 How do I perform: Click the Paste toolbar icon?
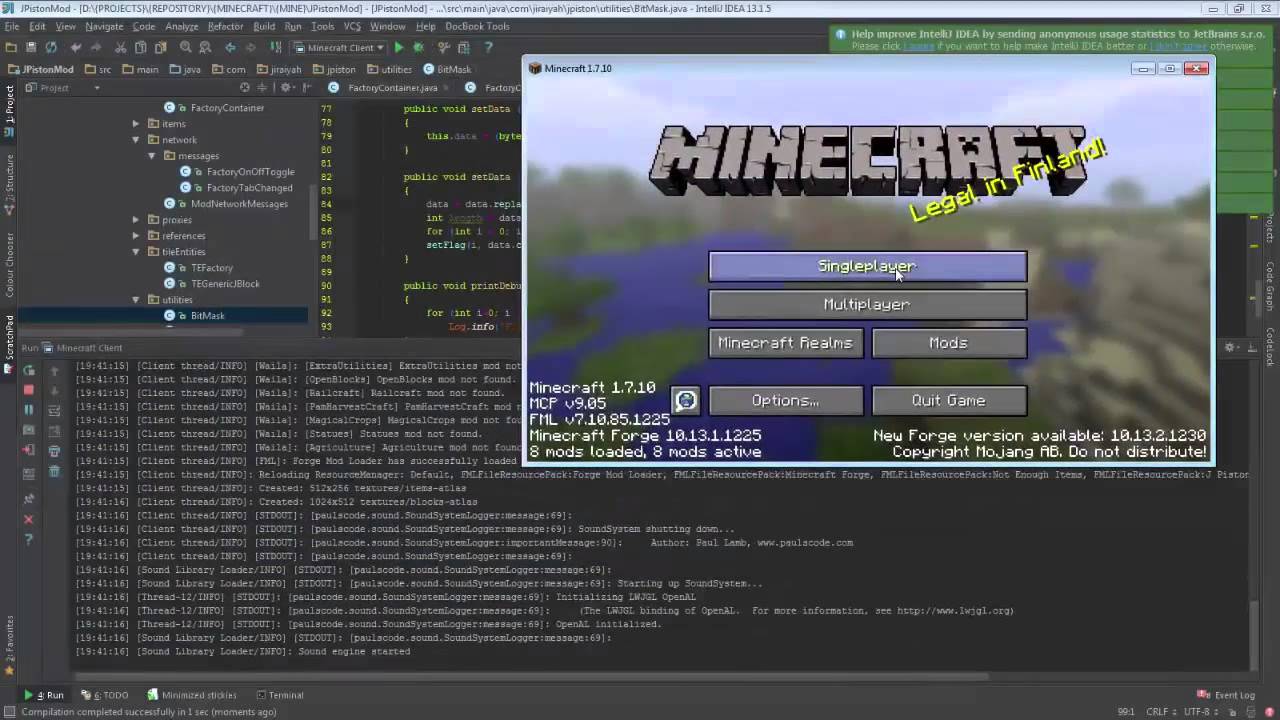click(x=159, y=47)
